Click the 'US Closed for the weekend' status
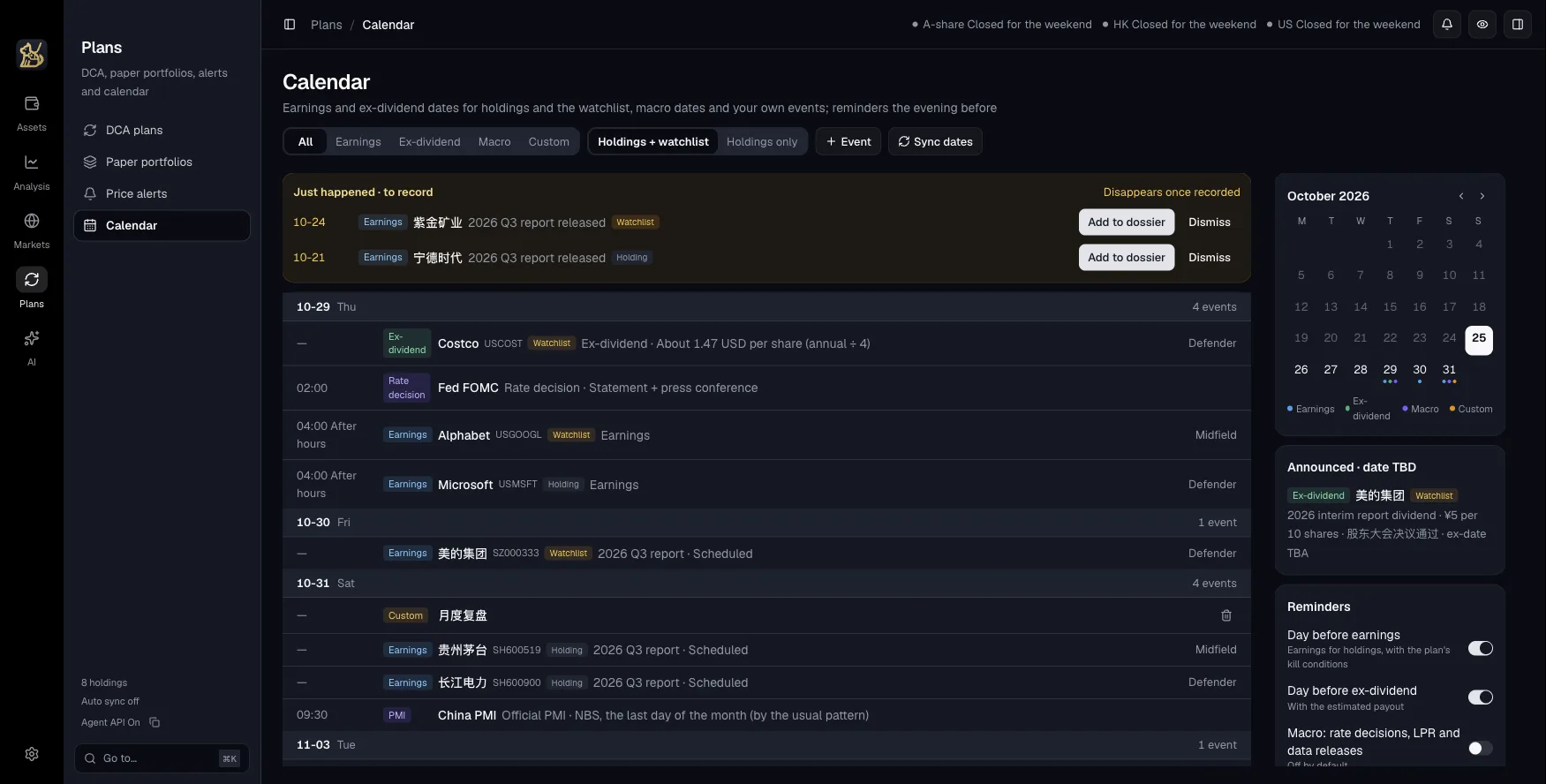 (x=1343, y=25)
